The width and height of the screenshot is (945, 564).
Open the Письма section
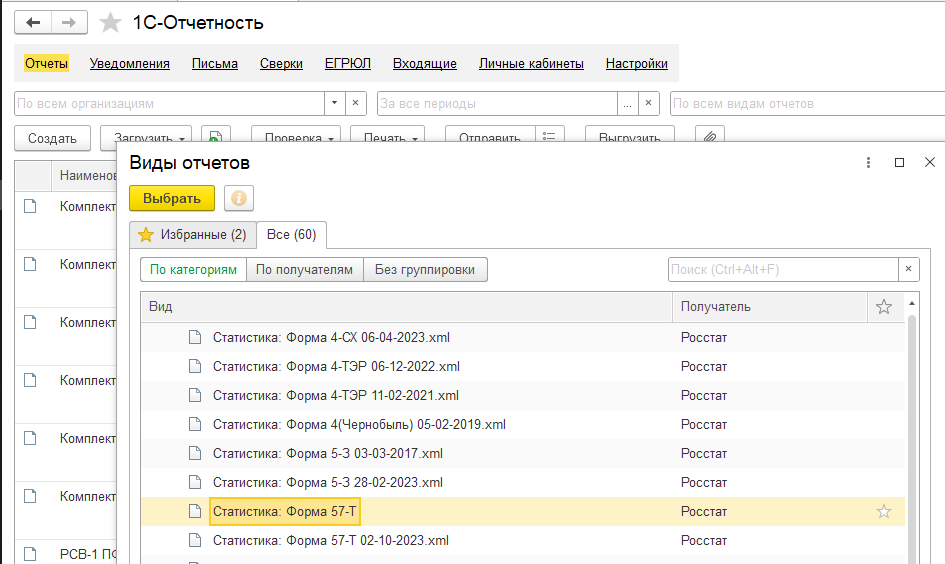215,63
